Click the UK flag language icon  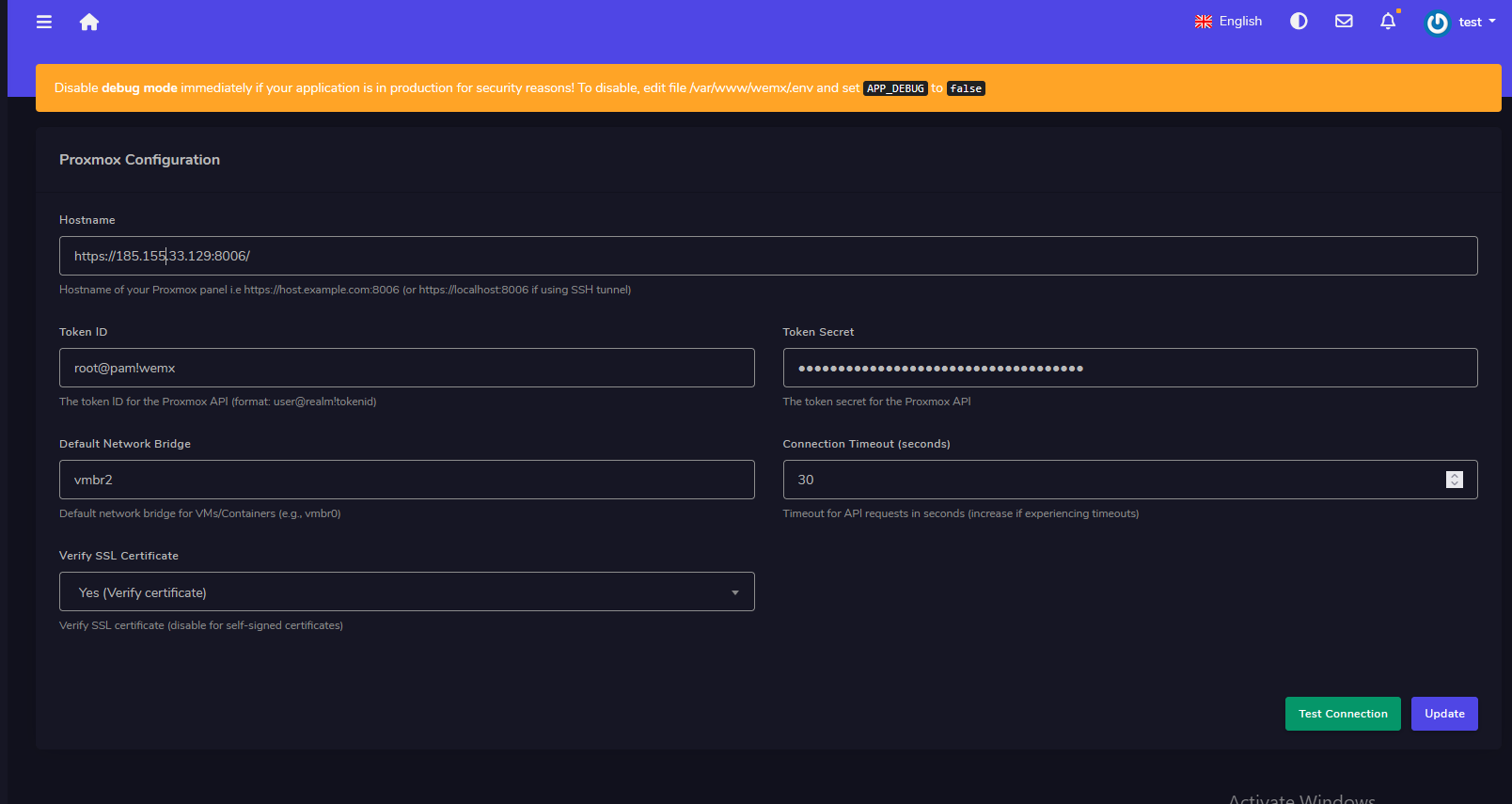pos(1204,22)
